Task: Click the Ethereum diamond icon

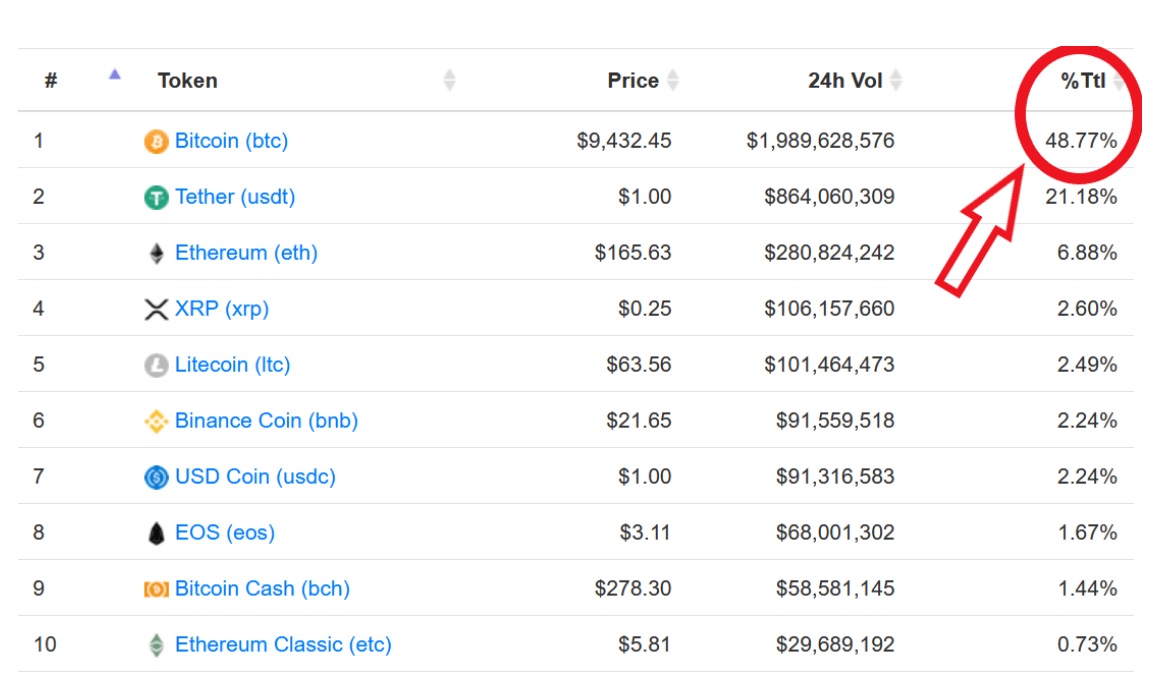Action: [x=156, y=254]
